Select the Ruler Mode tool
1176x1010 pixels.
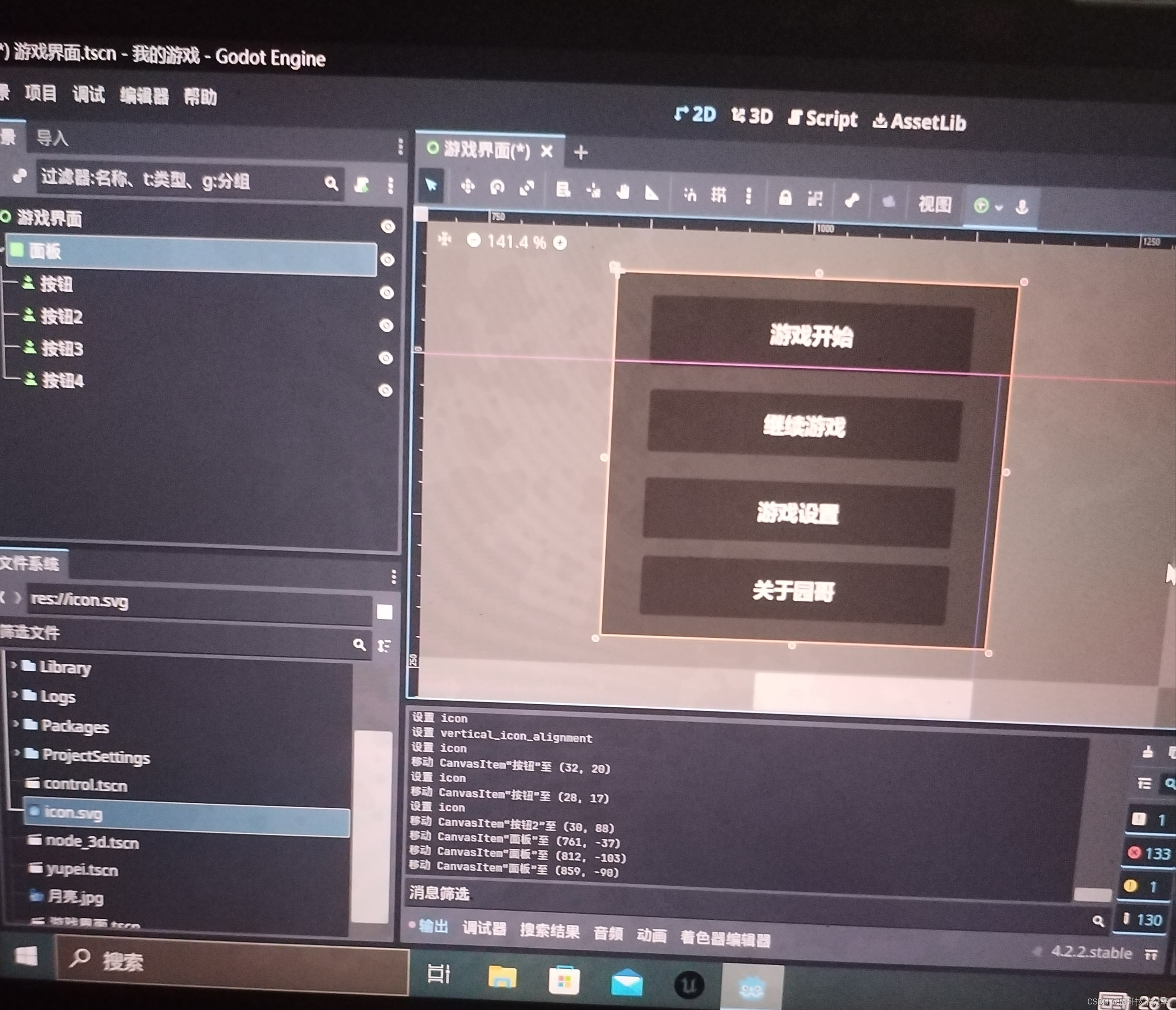652,192
